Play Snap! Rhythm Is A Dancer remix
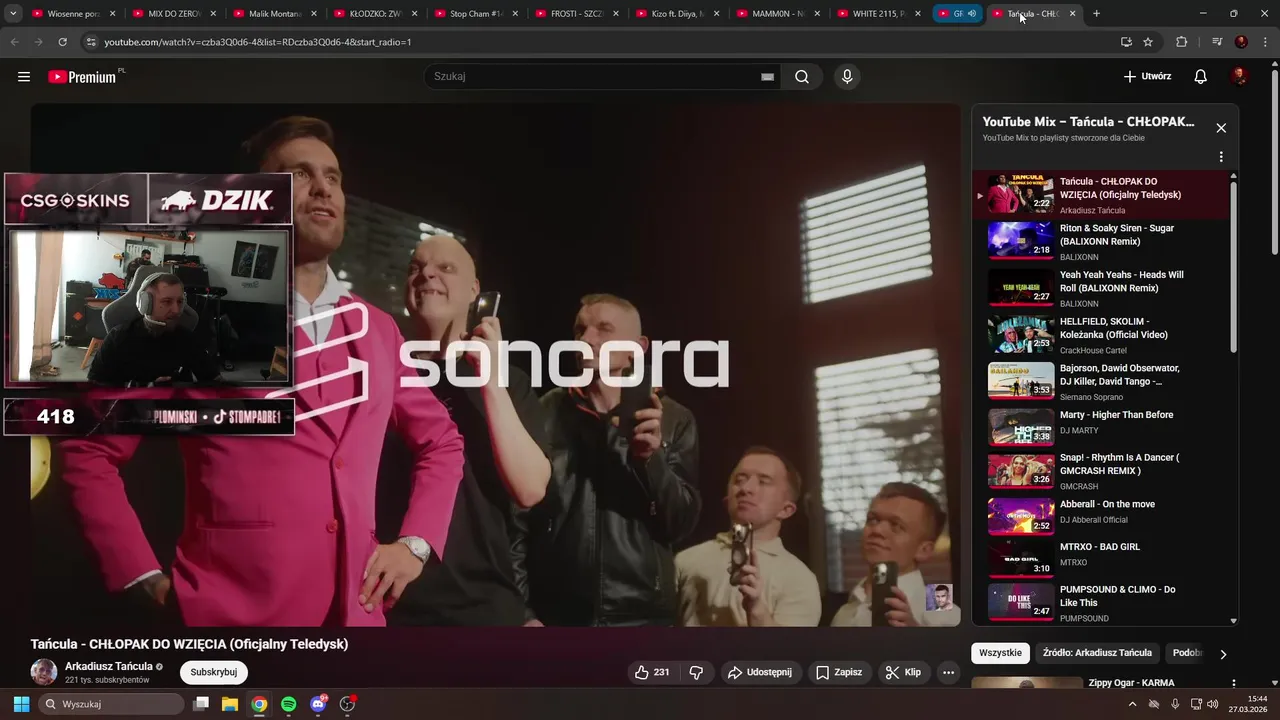This screenshot has width=1280, height=720. 1100,471
